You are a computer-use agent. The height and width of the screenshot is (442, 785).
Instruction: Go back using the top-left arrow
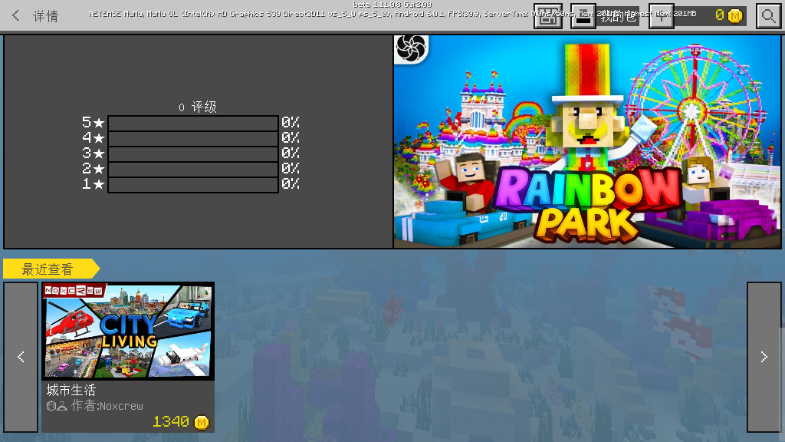(16, 16)
